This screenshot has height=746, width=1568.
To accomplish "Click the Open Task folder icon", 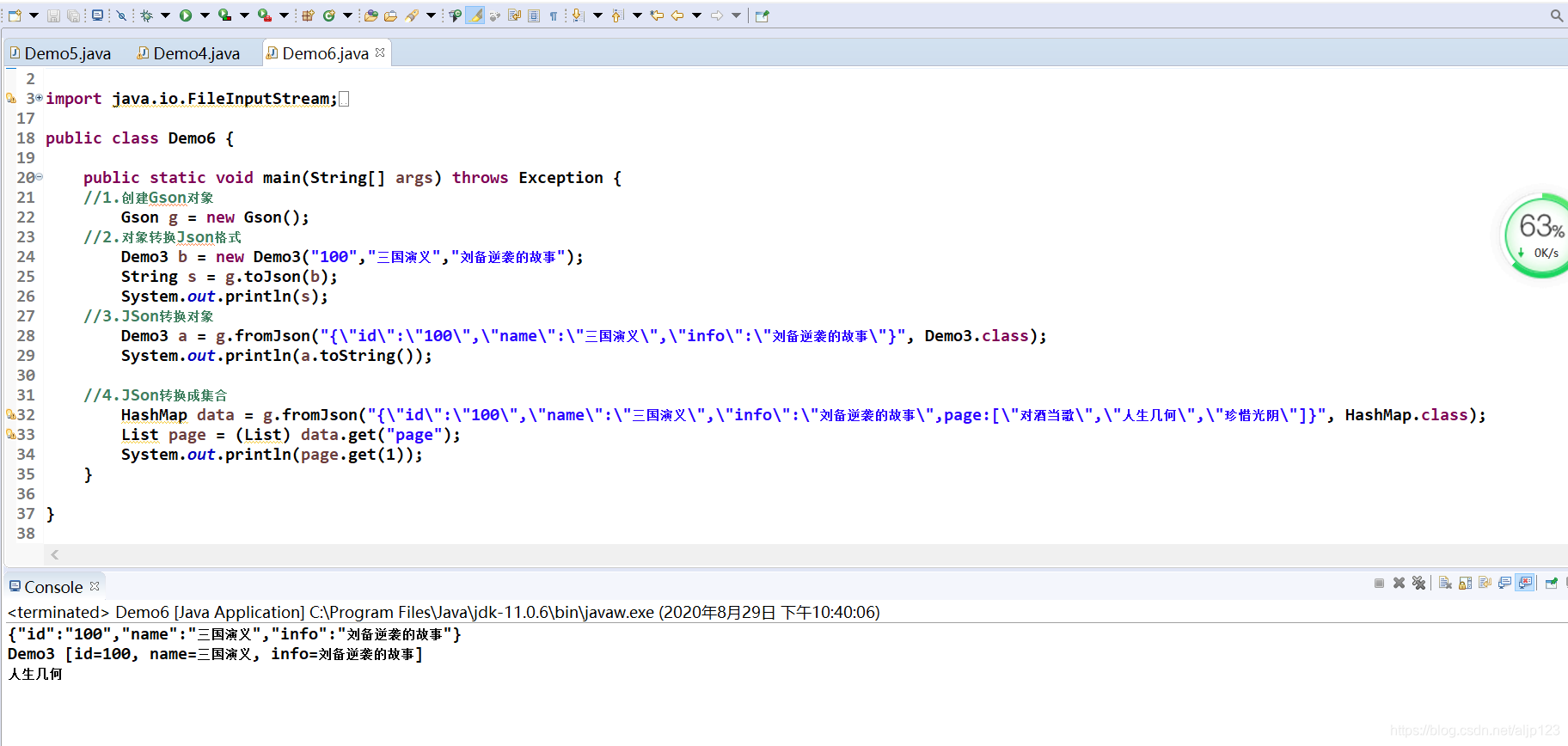I will [390, 15].
